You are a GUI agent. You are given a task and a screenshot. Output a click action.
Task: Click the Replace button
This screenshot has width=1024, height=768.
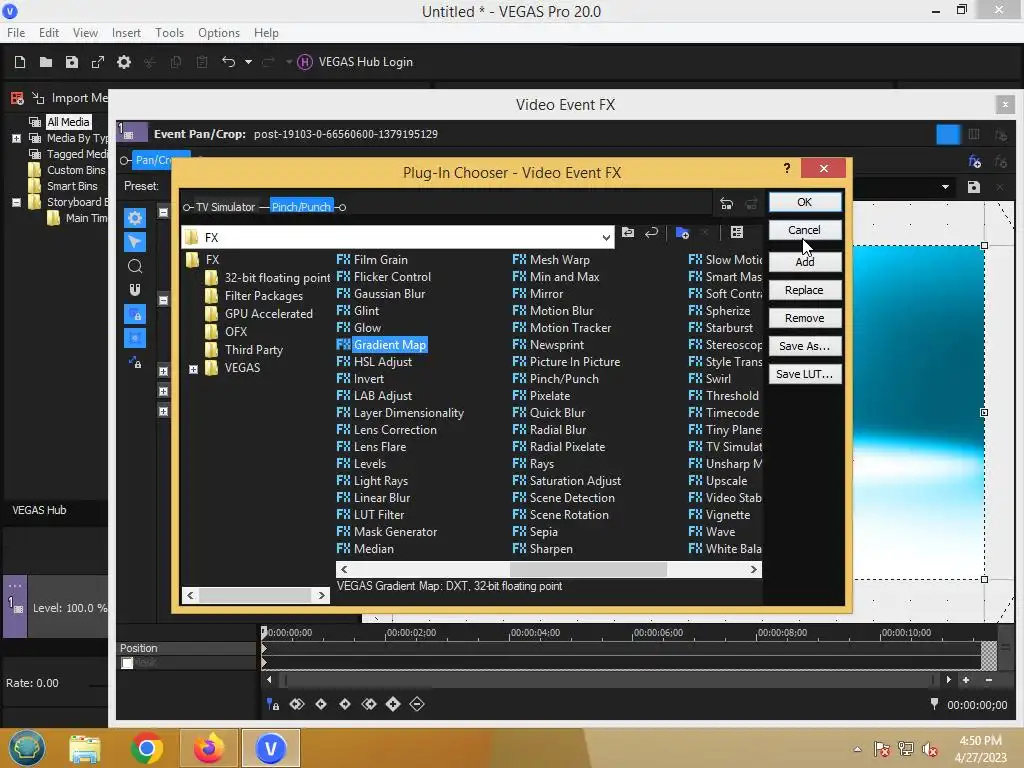(x=805, y=290)
